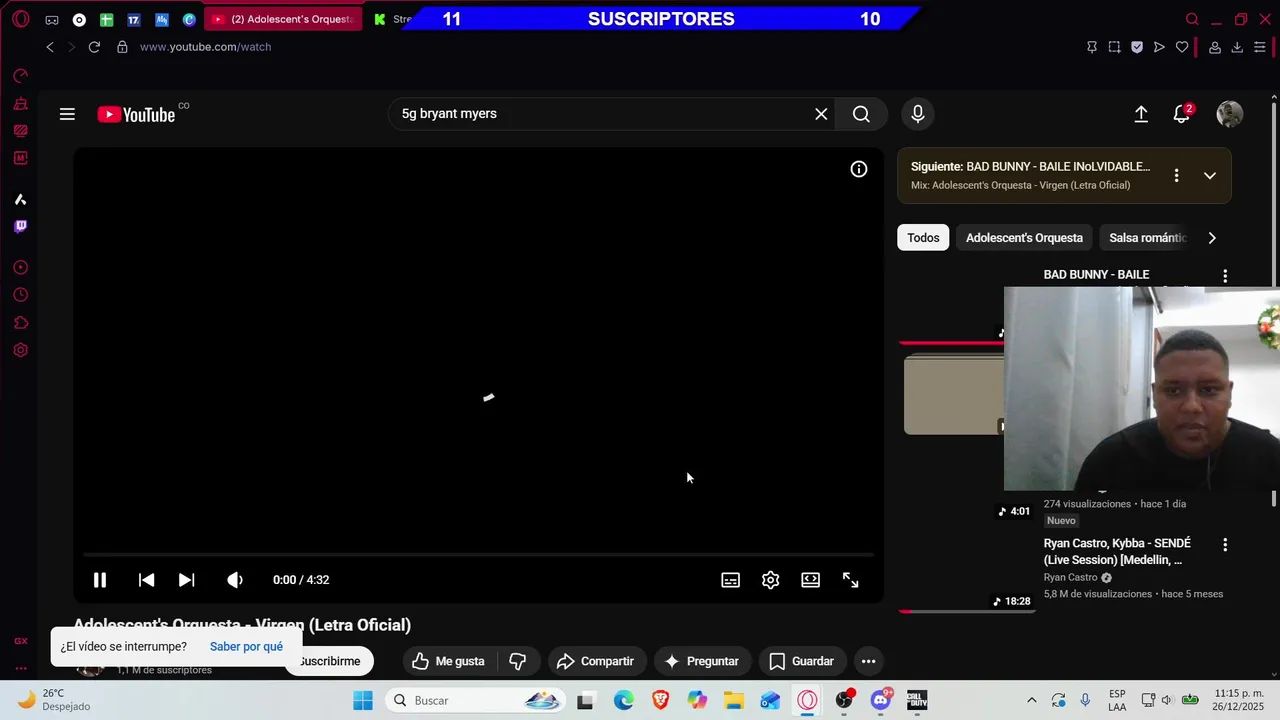The image size is (1280, 720).
Task: Toggle theater mode
Action: [811, 580]
